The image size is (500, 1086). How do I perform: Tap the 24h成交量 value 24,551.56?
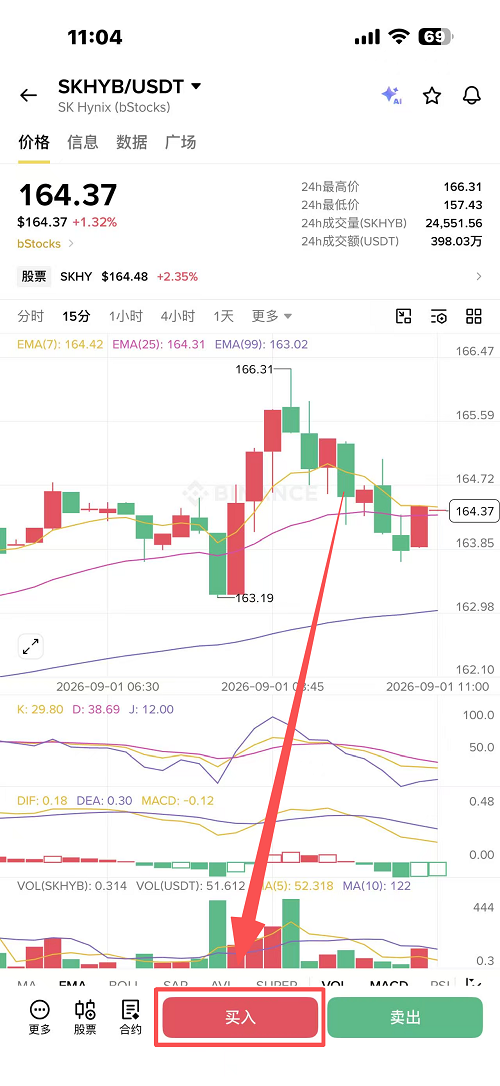point(454,223)
